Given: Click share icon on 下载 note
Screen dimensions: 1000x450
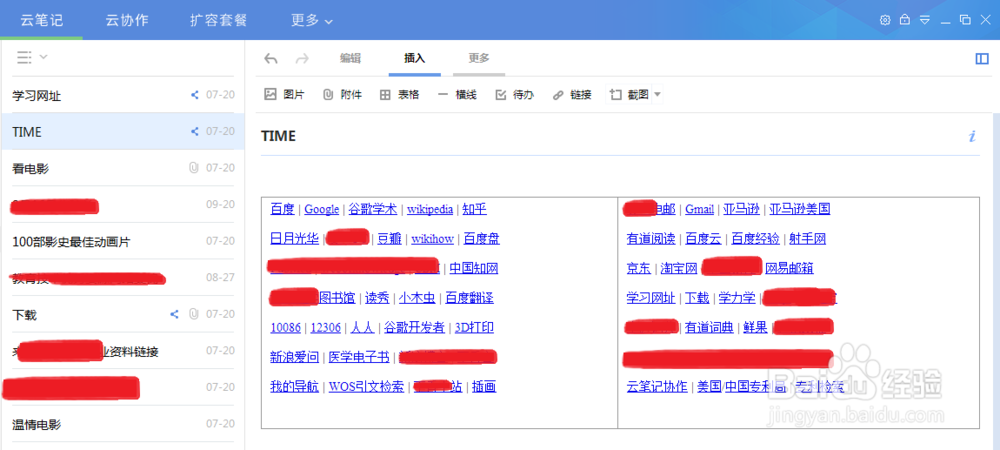Looking at the screenshot, I should click(x=174, y=314).
